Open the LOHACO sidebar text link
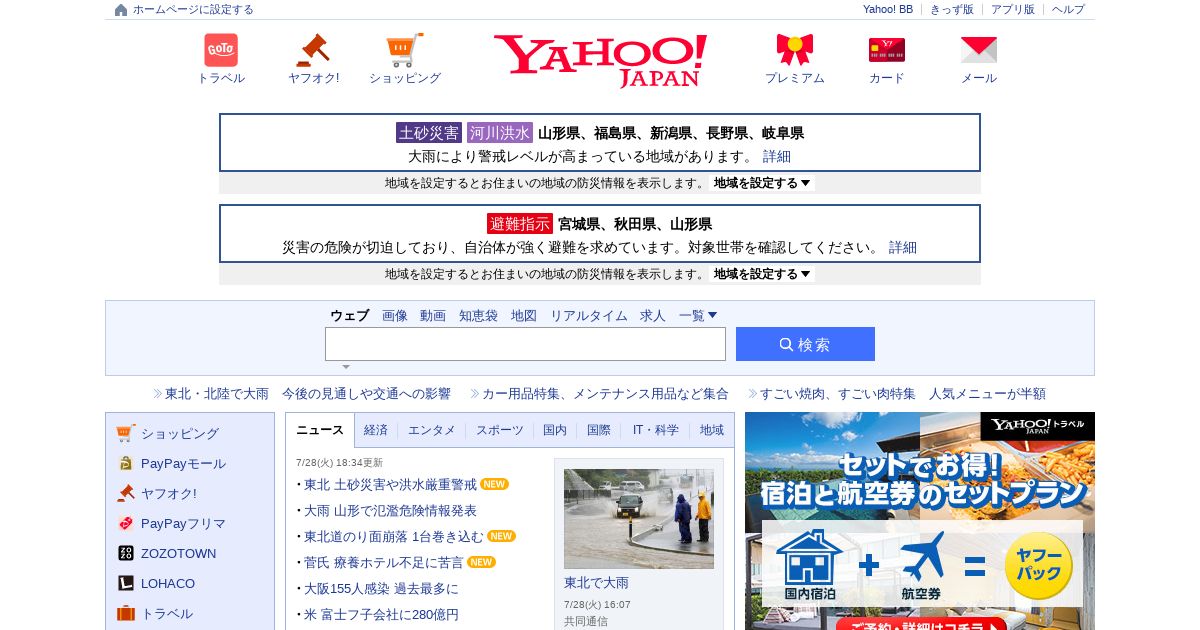 pos(168,583)
